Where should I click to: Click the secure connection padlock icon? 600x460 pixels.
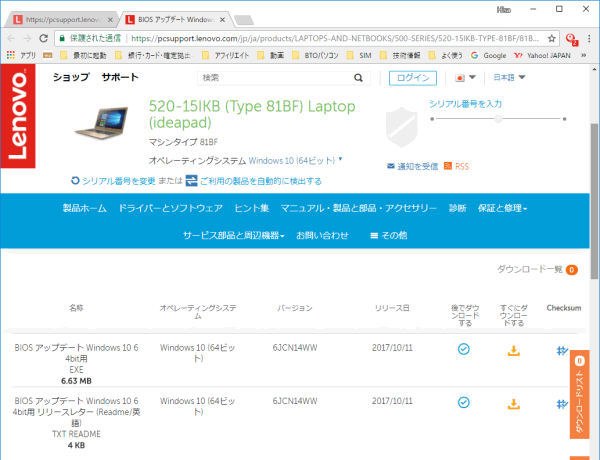coord(62,38)
